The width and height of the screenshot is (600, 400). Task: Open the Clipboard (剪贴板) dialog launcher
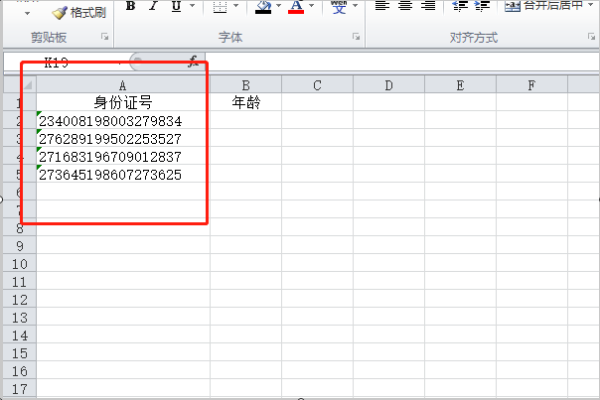point(104,37)
